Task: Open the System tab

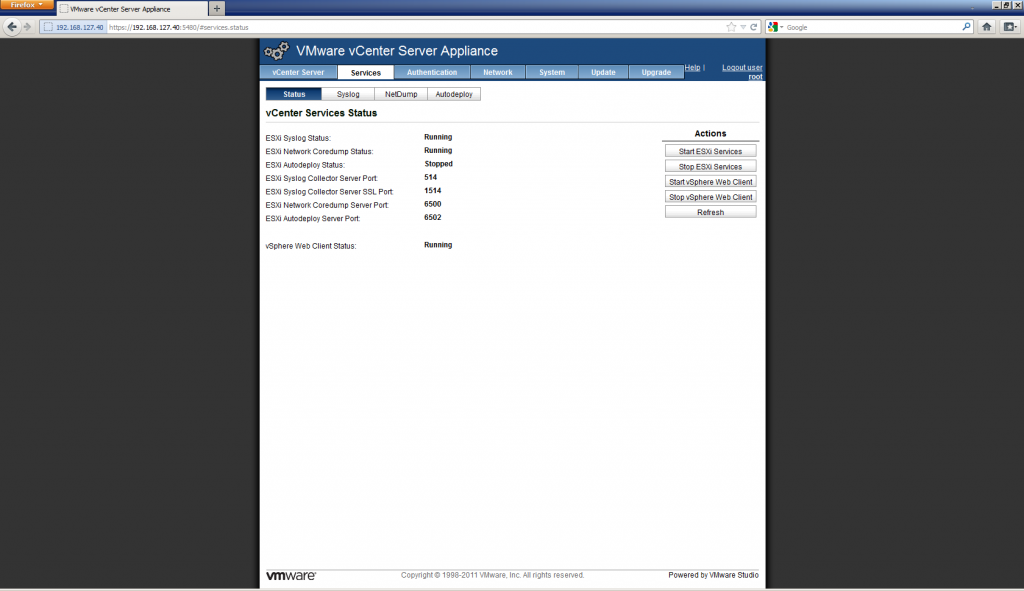Action: click(552, 72)
